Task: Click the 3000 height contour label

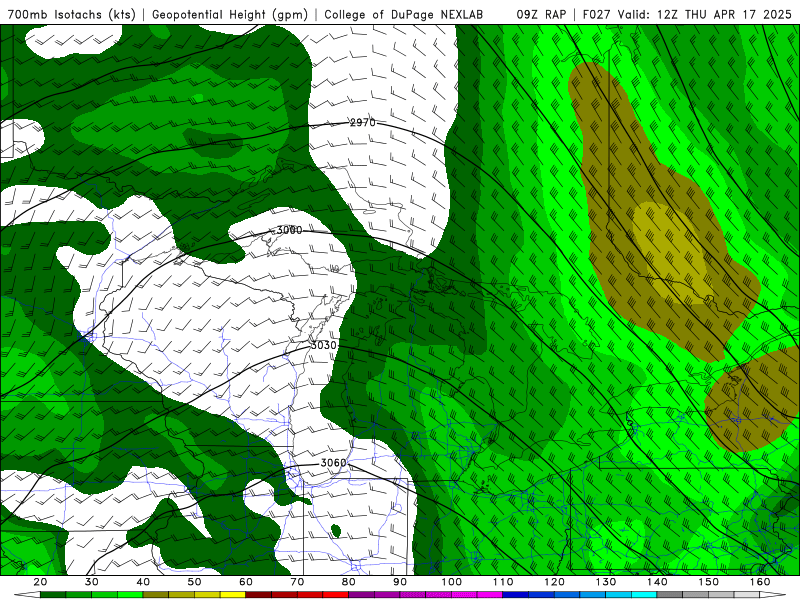Action: pyautogui.click(x=289, y=230)
